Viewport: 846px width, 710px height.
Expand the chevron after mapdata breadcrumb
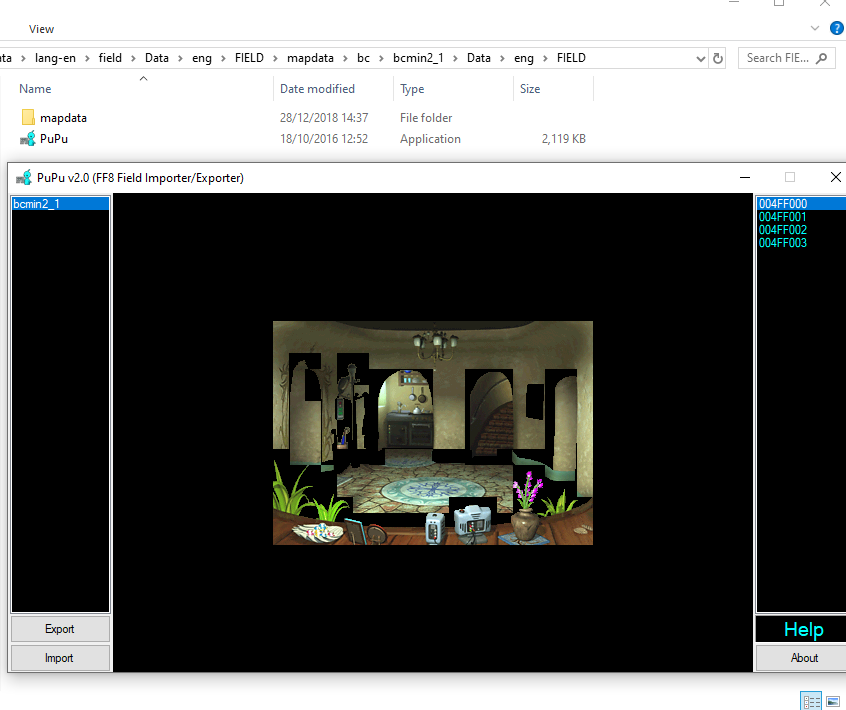click(345, 58)
